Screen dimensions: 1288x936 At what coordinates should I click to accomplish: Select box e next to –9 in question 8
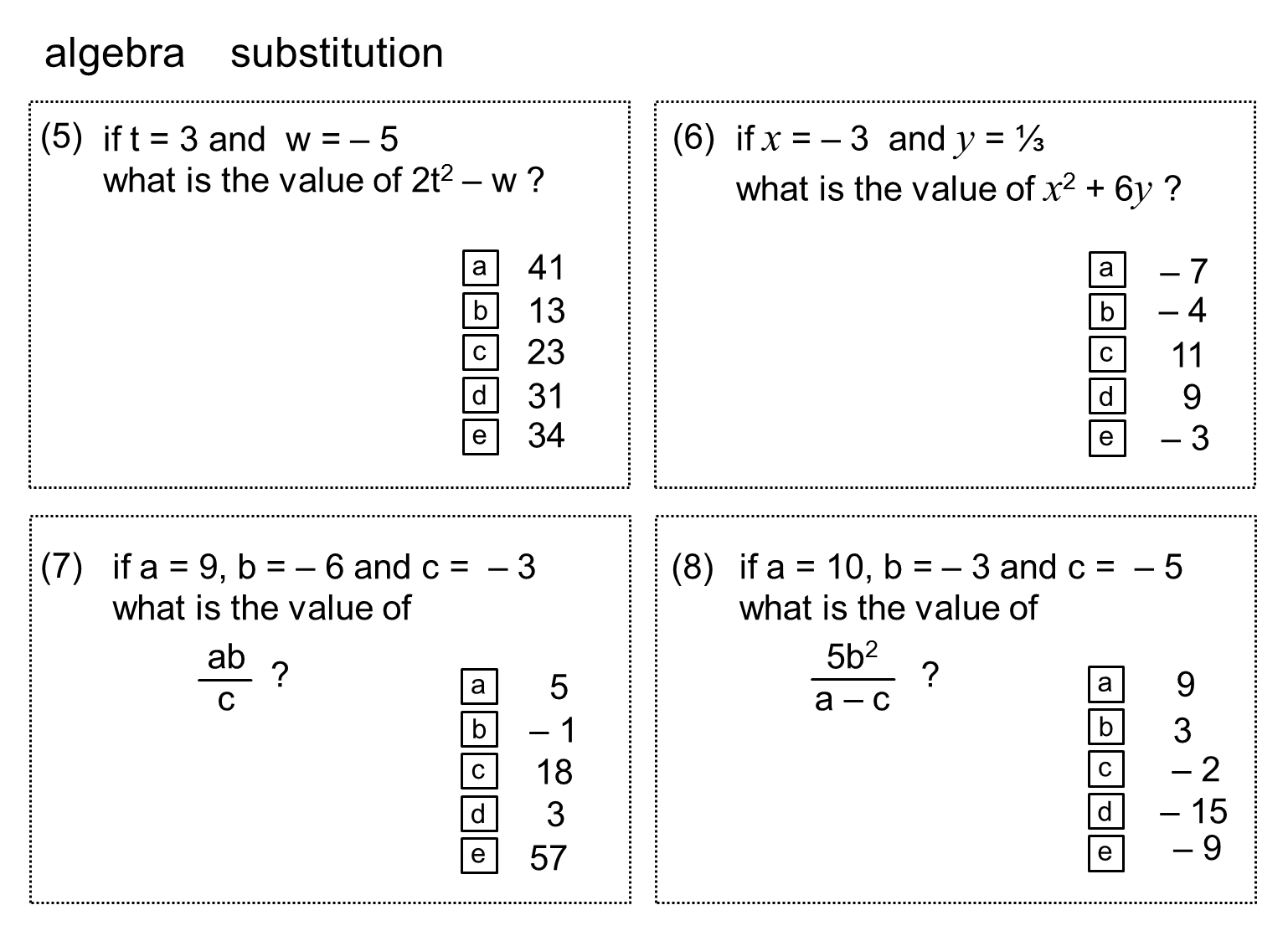pos(1106,853)
